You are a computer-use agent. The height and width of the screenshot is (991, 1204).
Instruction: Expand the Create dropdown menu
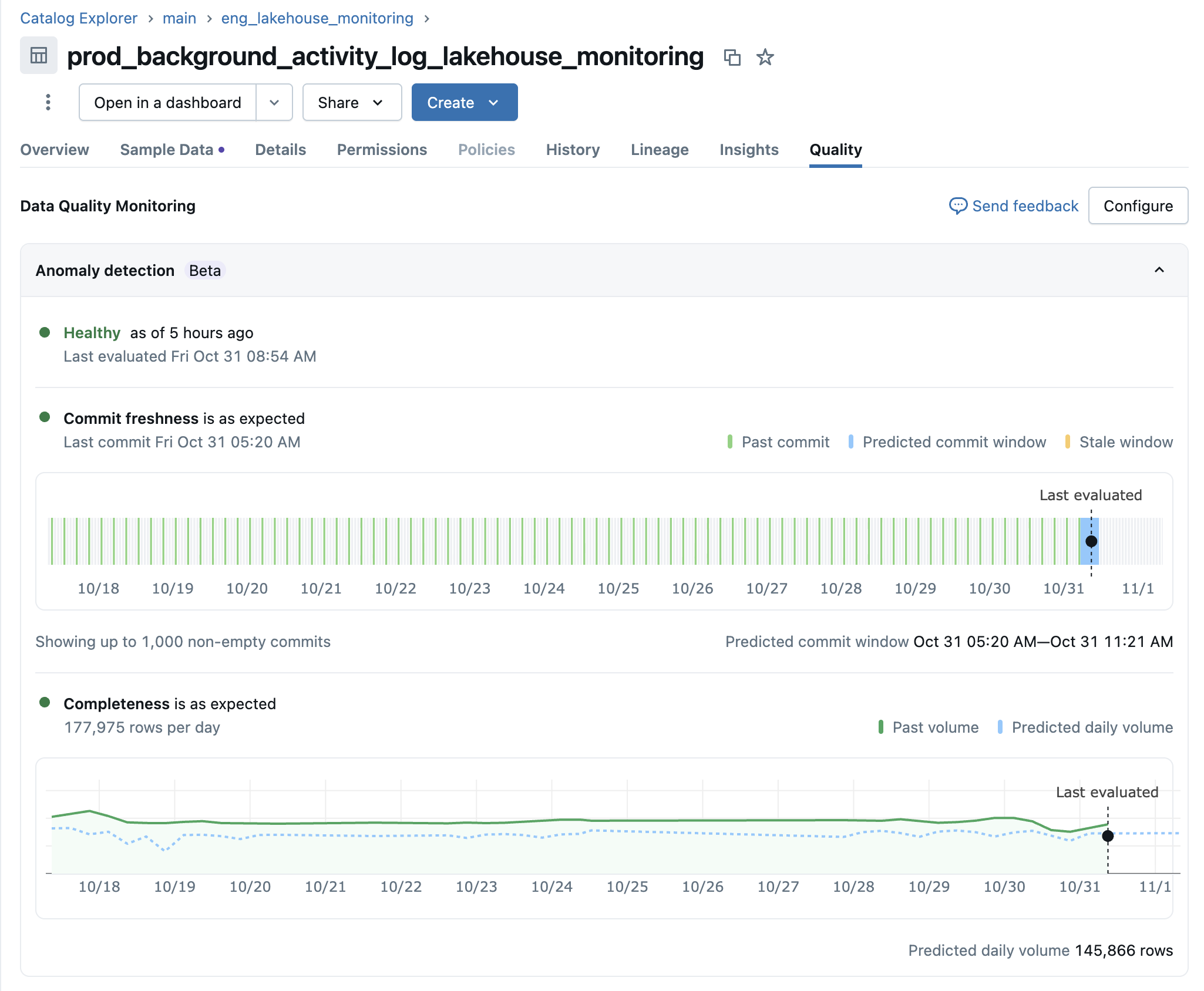click(x=464, y=102)
